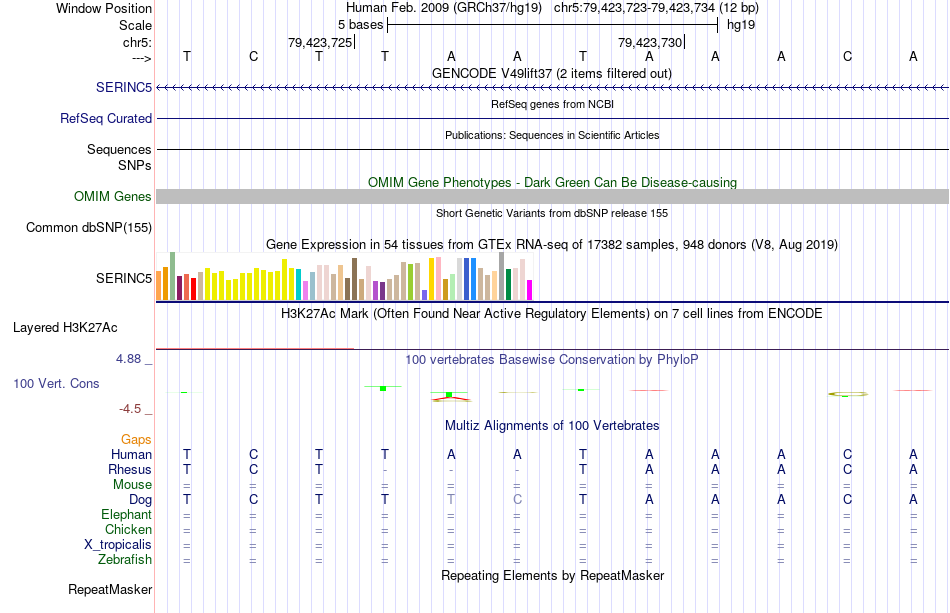Click the H3K27Ac Mark ENCODE track title

(551, 314)
